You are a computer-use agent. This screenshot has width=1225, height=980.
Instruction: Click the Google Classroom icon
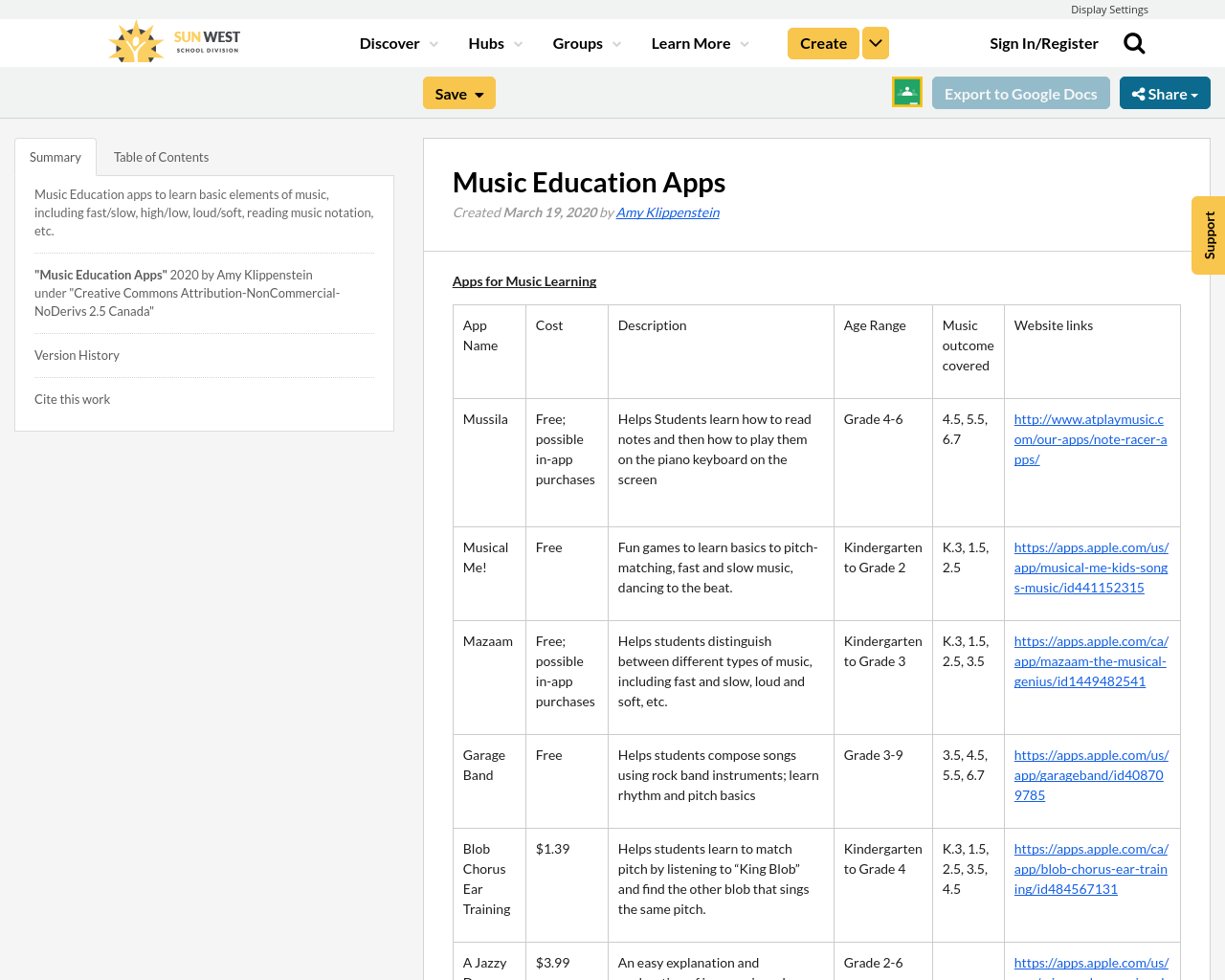(907, 92)
